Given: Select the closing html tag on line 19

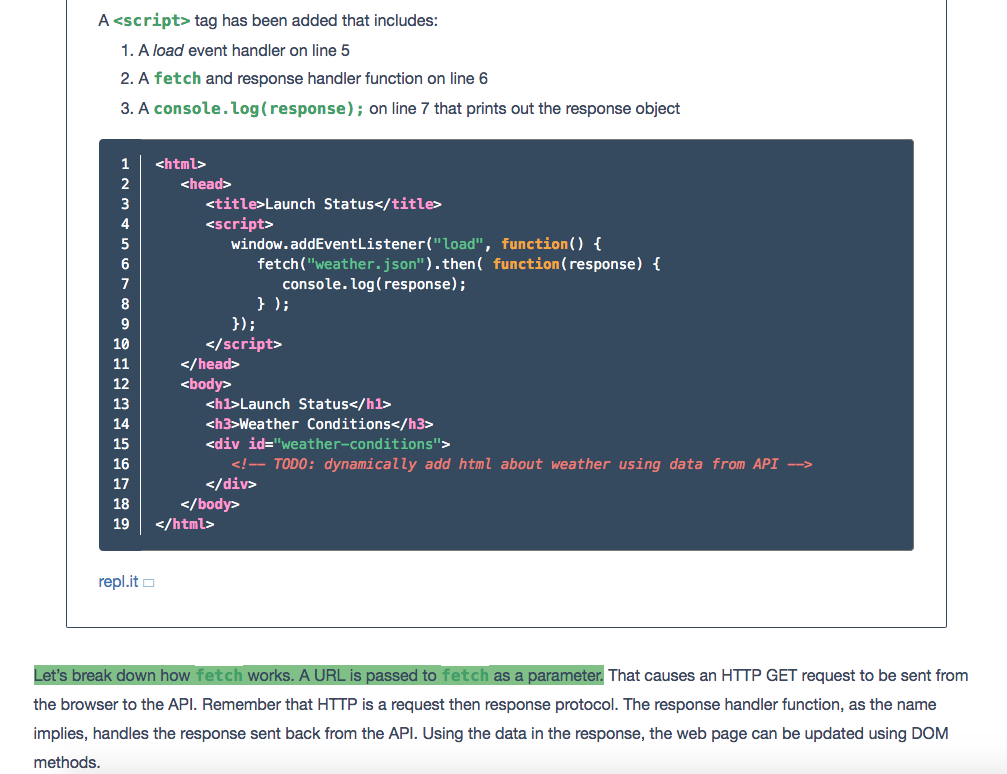Looking at the screenshot, I should coord(186,523).
